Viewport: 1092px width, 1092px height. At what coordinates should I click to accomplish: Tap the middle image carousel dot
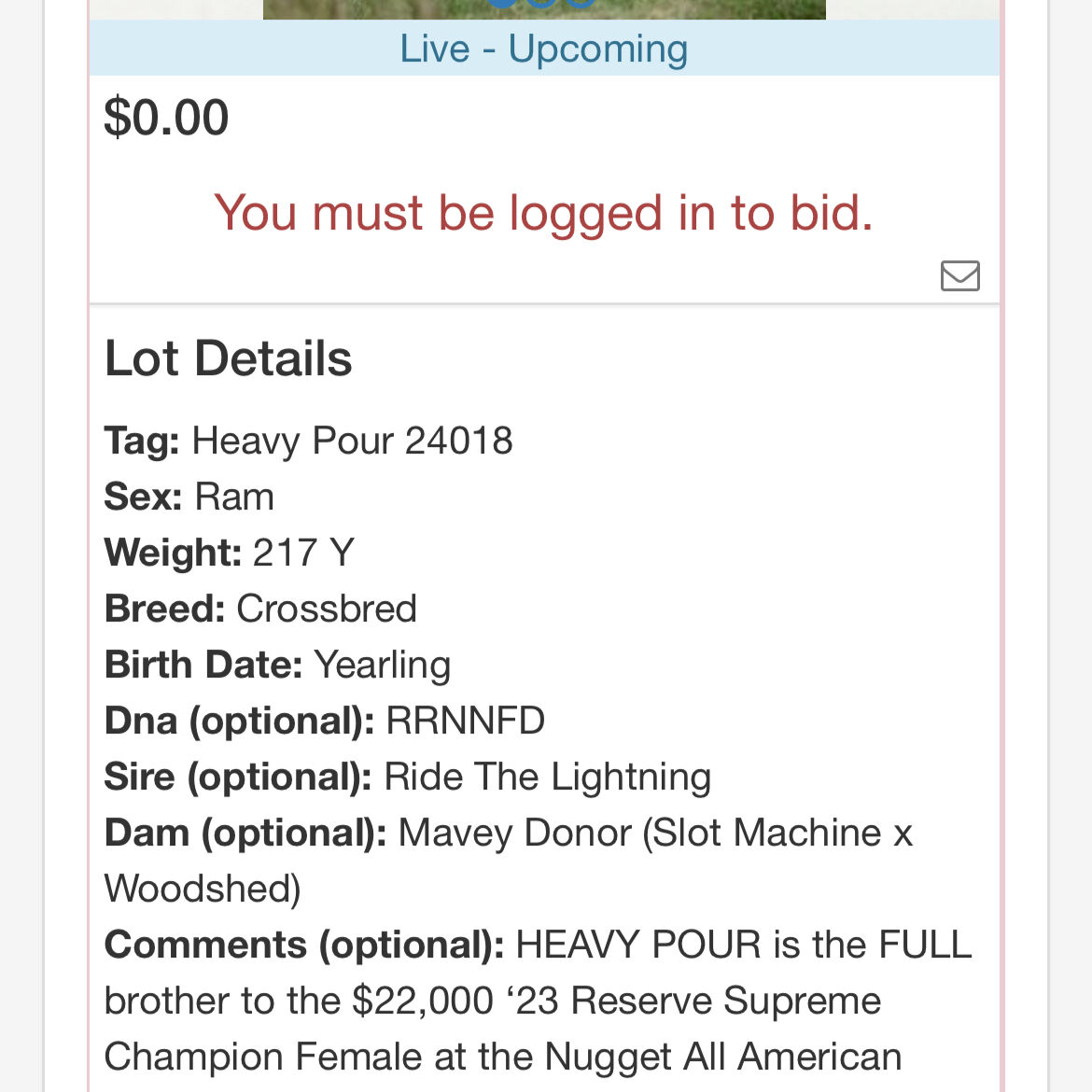click(542, 3)
